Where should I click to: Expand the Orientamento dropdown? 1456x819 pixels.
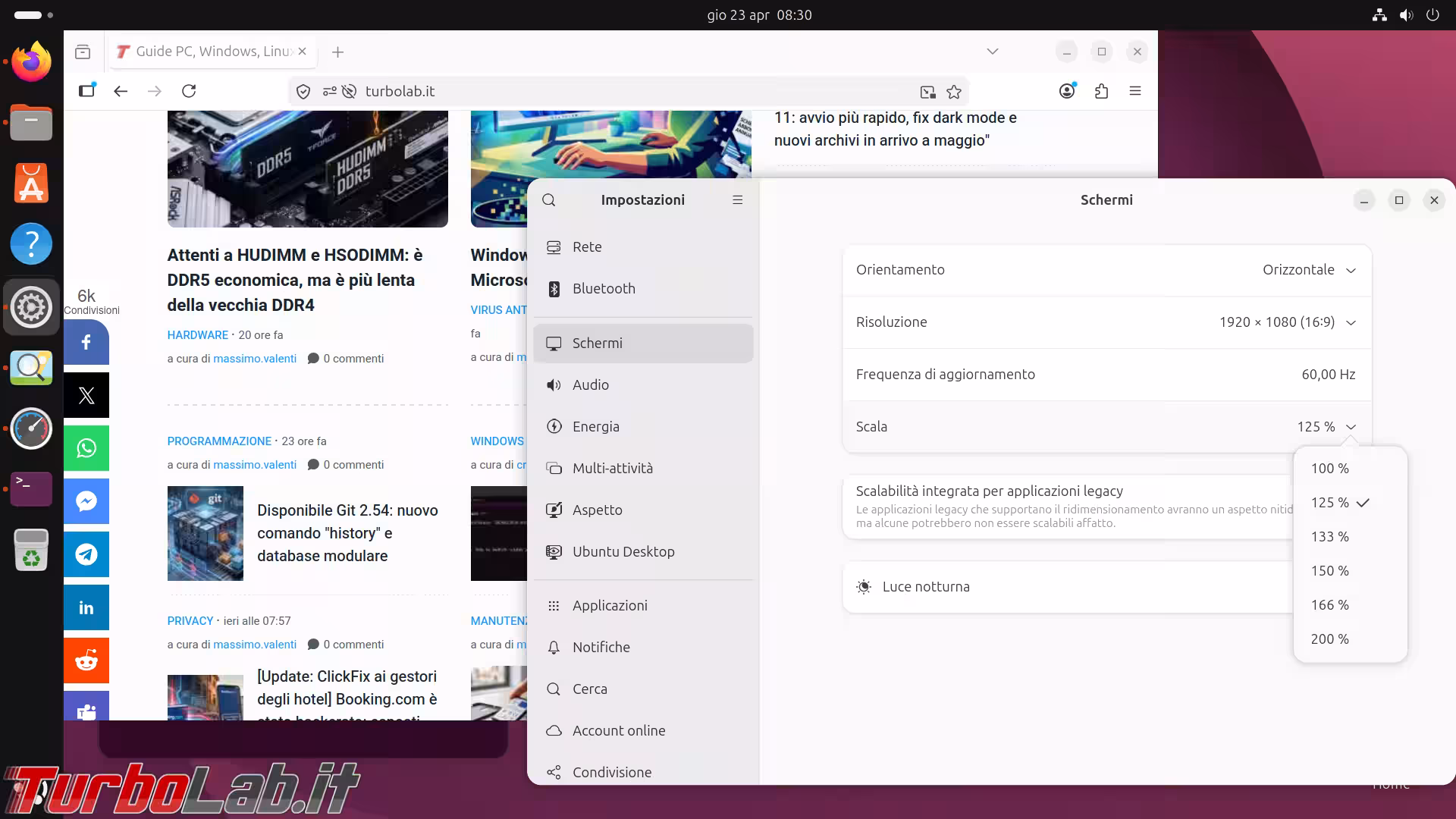pos(1309,270)
